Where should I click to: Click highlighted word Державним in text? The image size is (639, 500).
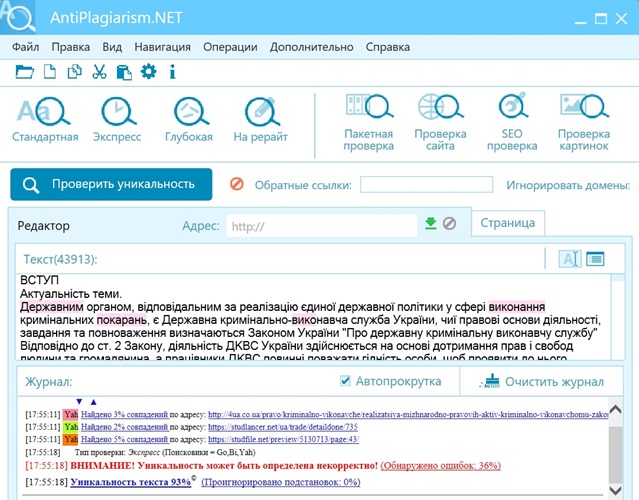[52, 306]
